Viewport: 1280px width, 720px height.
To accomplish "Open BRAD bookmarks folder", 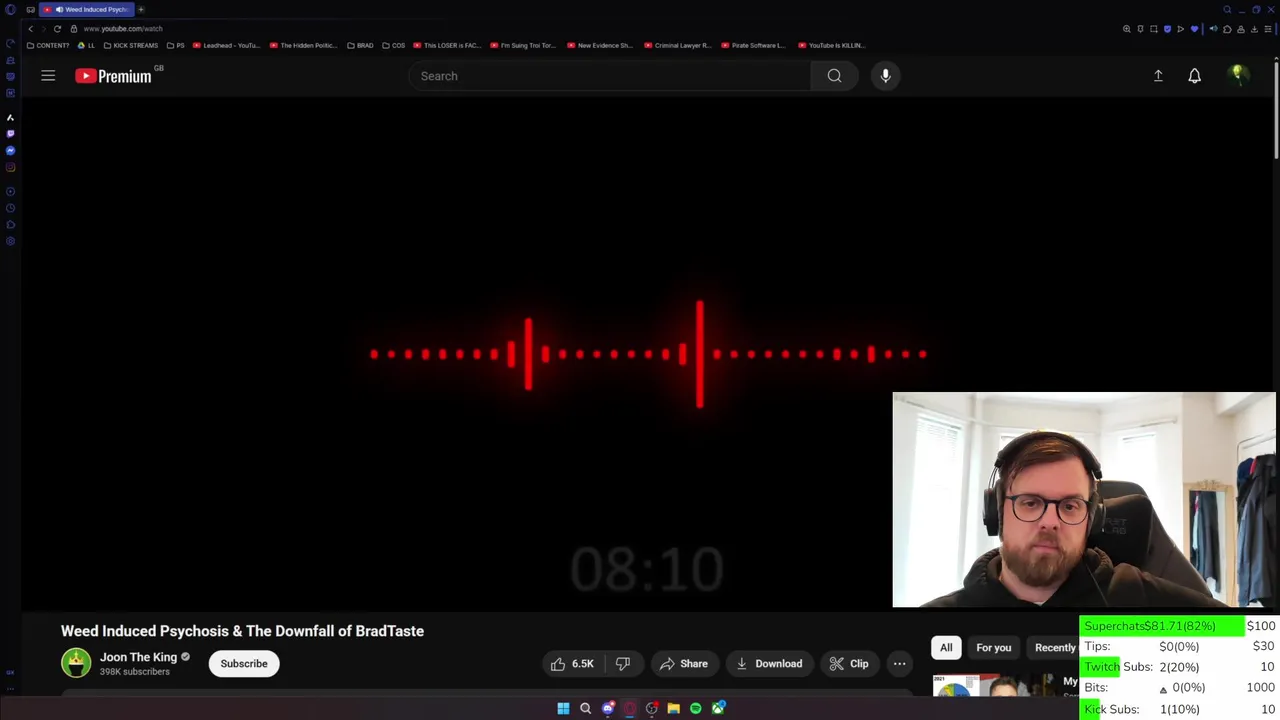I will [359, 45].
